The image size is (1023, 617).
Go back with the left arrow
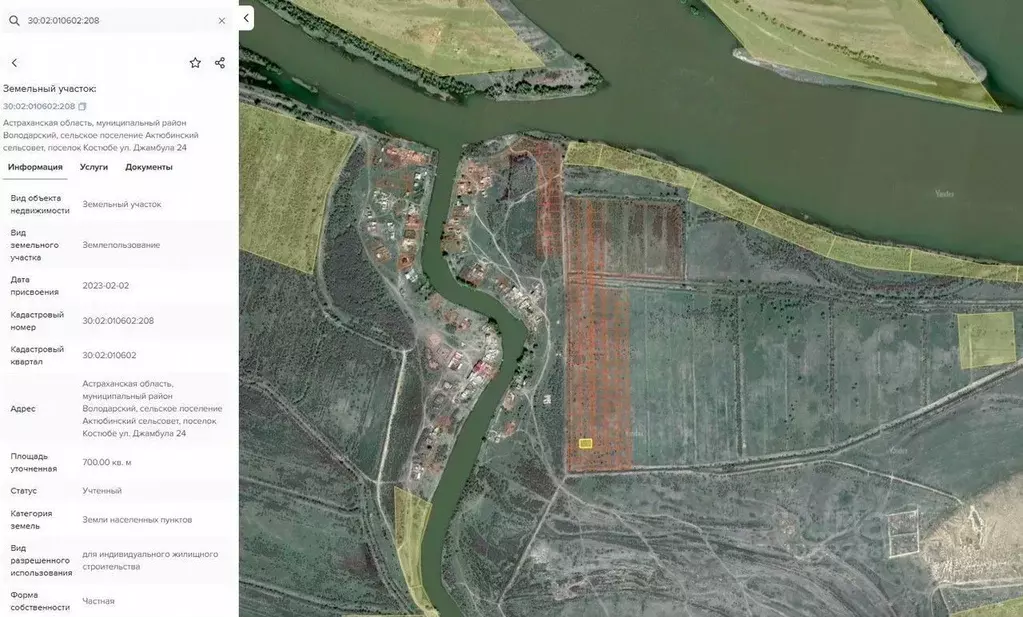[x=14, y=63]
